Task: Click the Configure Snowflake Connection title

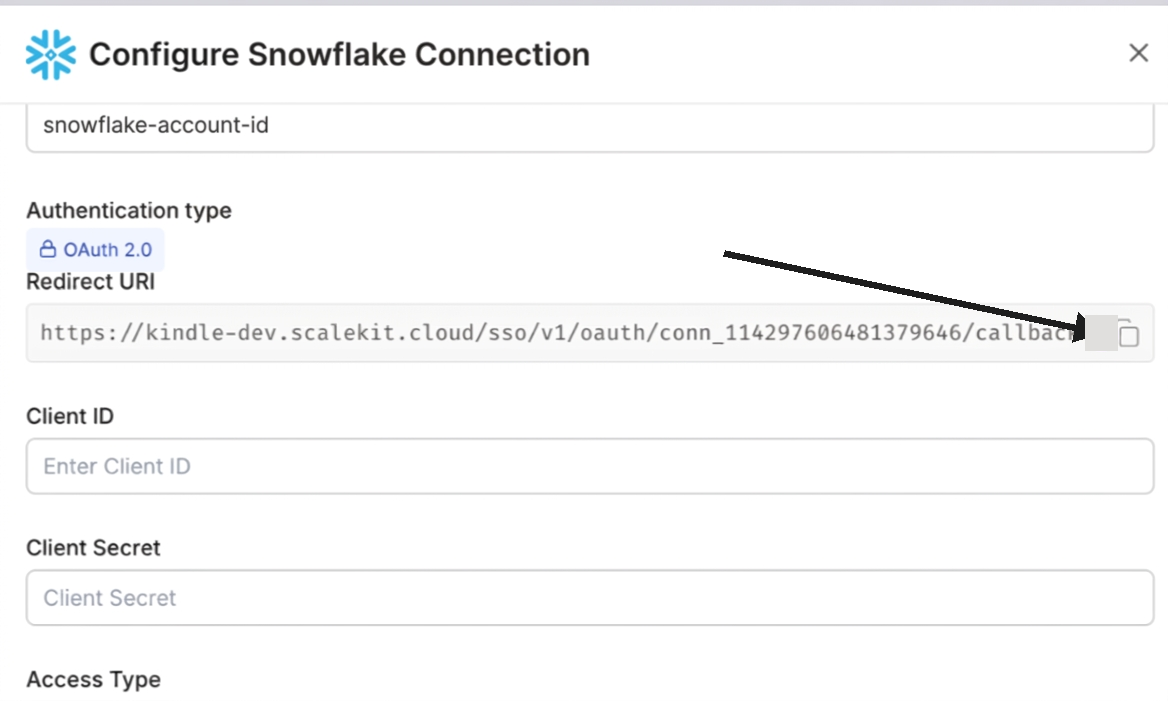Action: 340,54
